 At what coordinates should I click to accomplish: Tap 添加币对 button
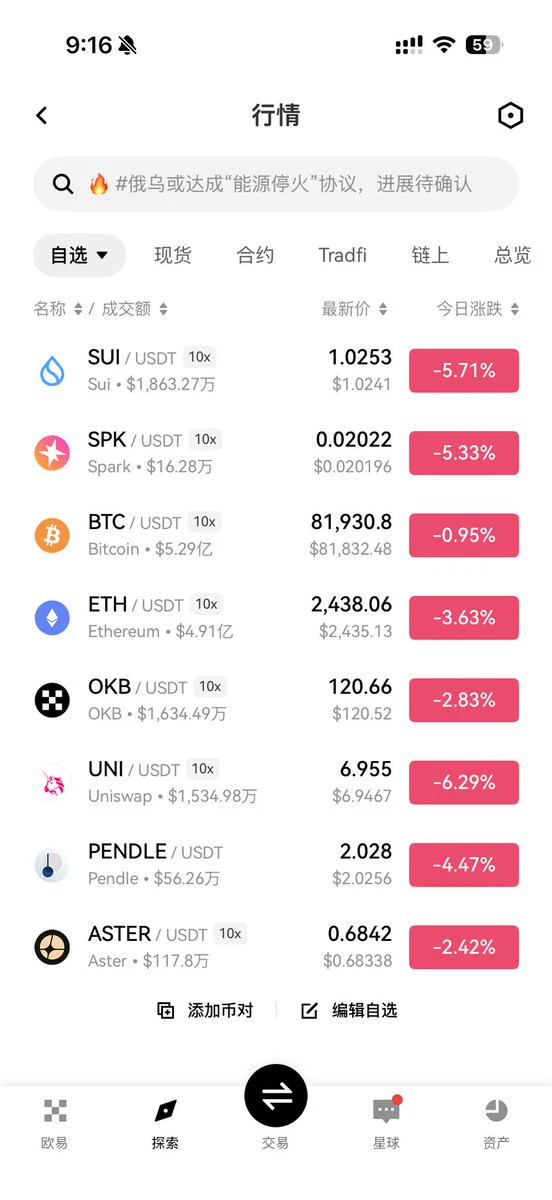(205, 1010)
